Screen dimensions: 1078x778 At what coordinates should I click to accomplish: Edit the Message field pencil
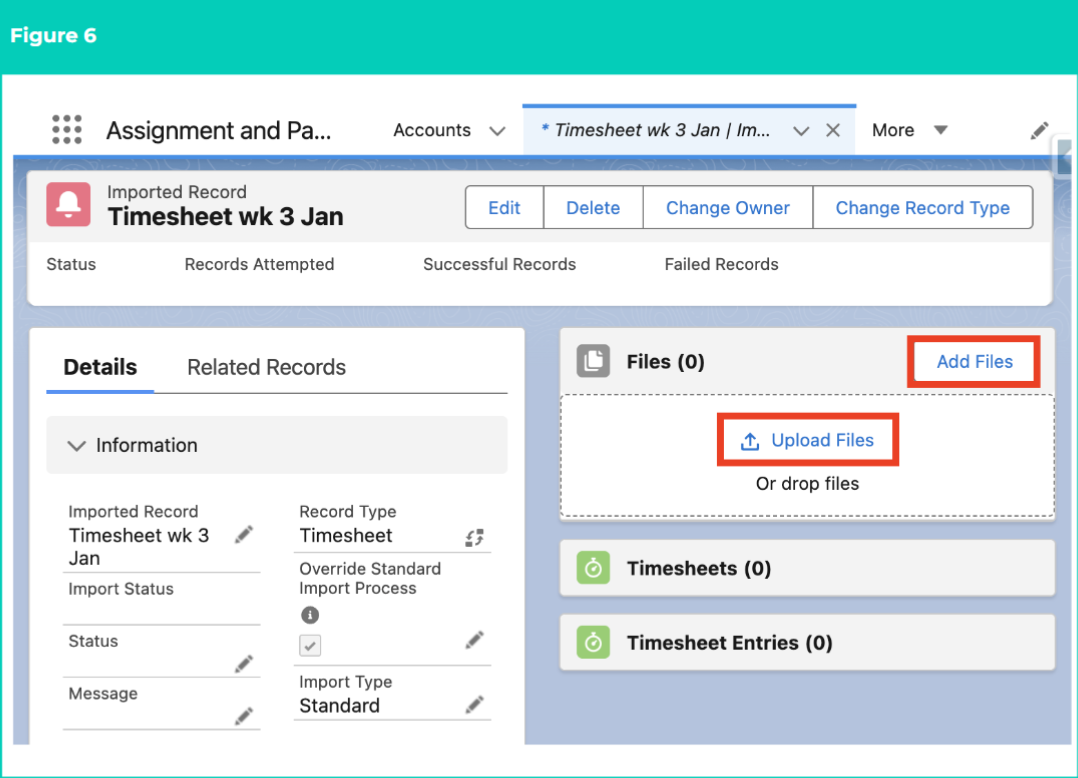[x=243, y=715]
